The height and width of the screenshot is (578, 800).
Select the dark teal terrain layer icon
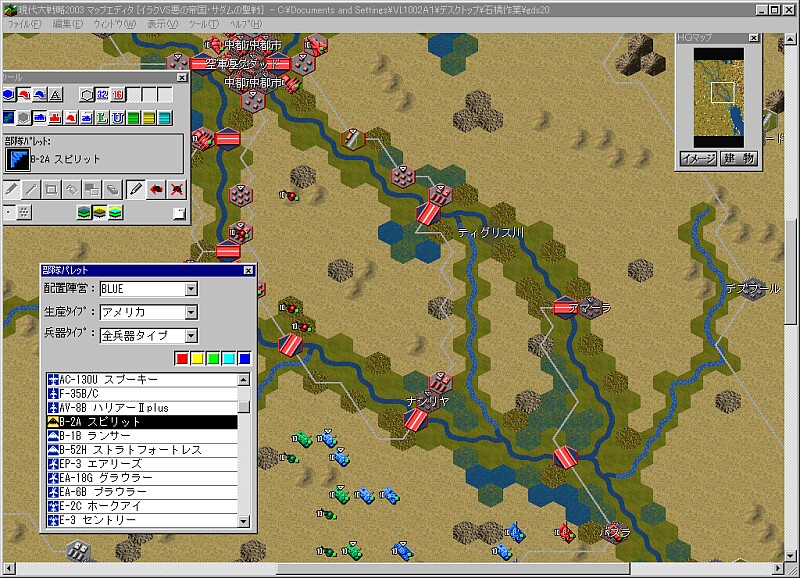(84, 212)
